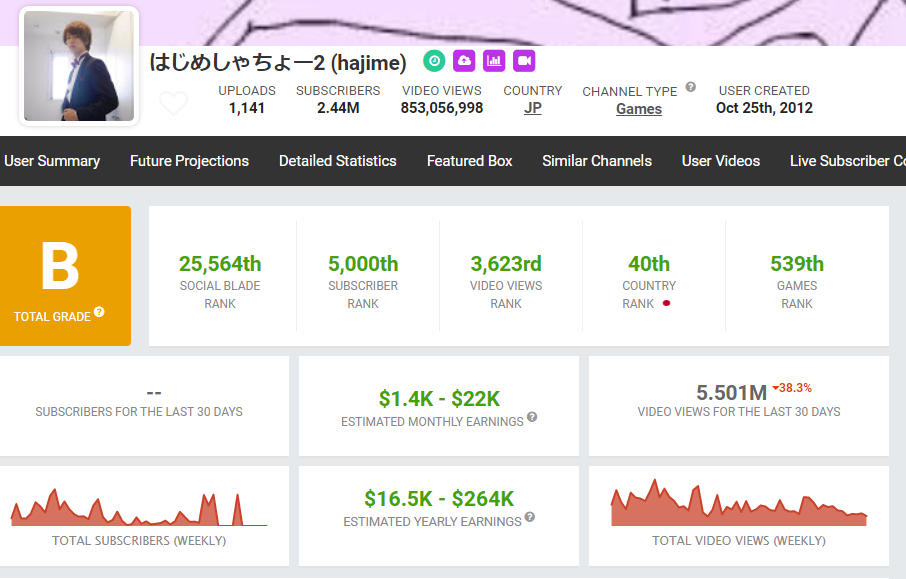This screenshot has height=579, width=906.
Task: Open help icon for Estimated Monthly Earnings
Action: click(x=532, y=417)
